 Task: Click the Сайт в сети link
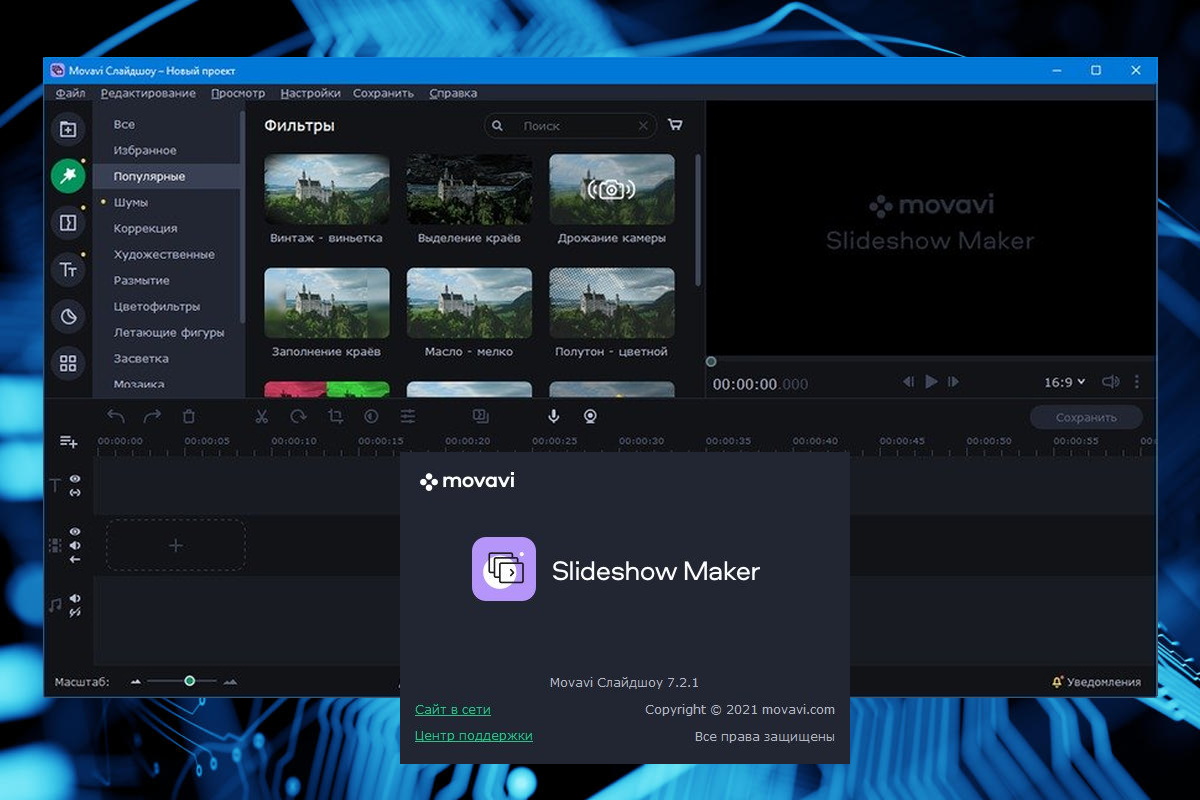453,710
